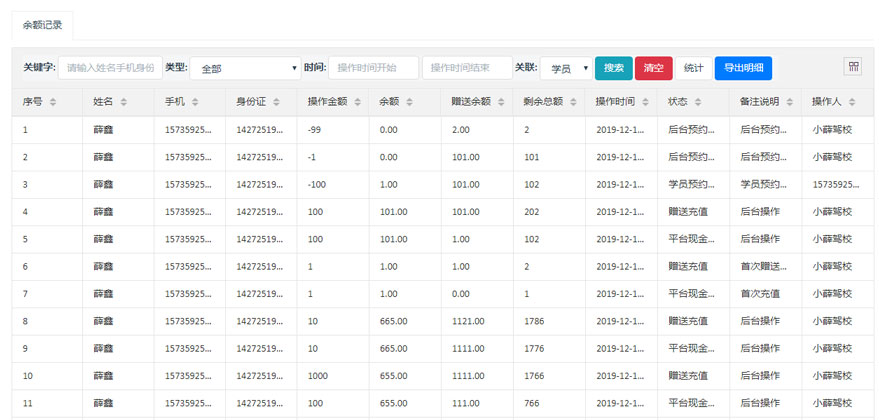This screenshot has height=420, width=879.
Task: Focus the 关键字 search input field
Action: click(x=110, y=68)
